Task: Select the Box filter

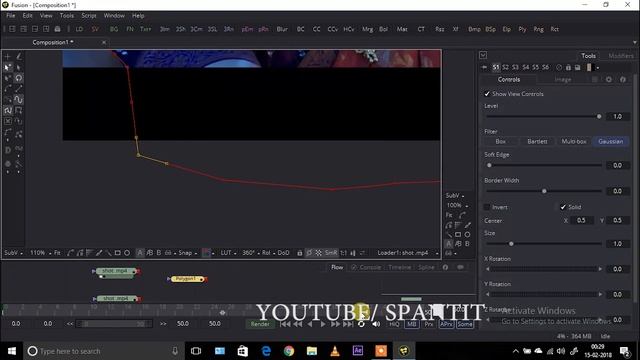Action: [500, 141]
